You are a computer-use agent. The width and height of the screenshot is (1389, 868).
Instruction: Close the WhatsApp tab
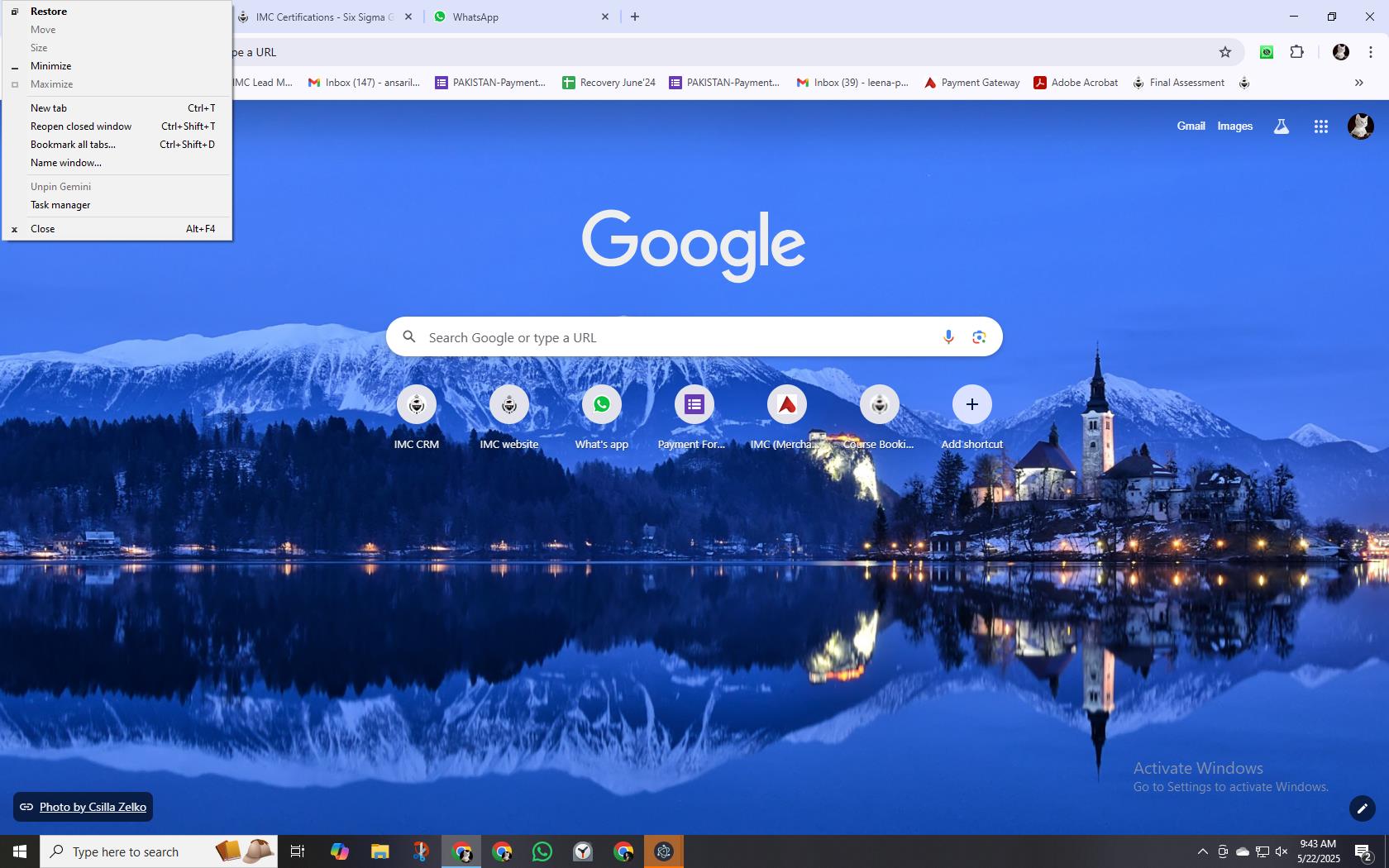pos(605,17)
